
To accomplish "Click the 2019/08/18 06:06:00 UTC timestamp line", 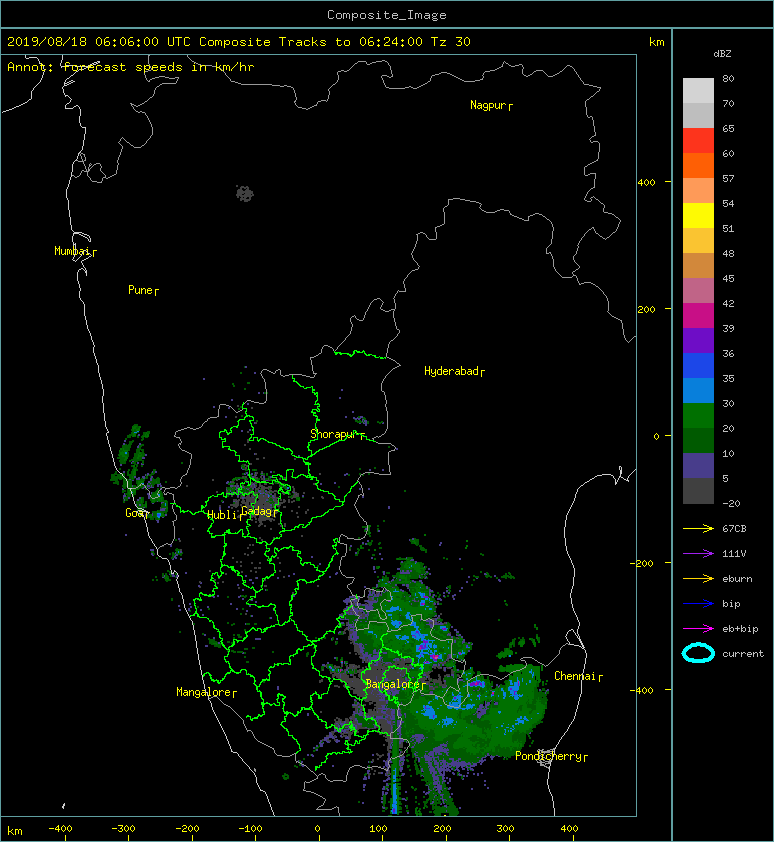I will (238, 42).
